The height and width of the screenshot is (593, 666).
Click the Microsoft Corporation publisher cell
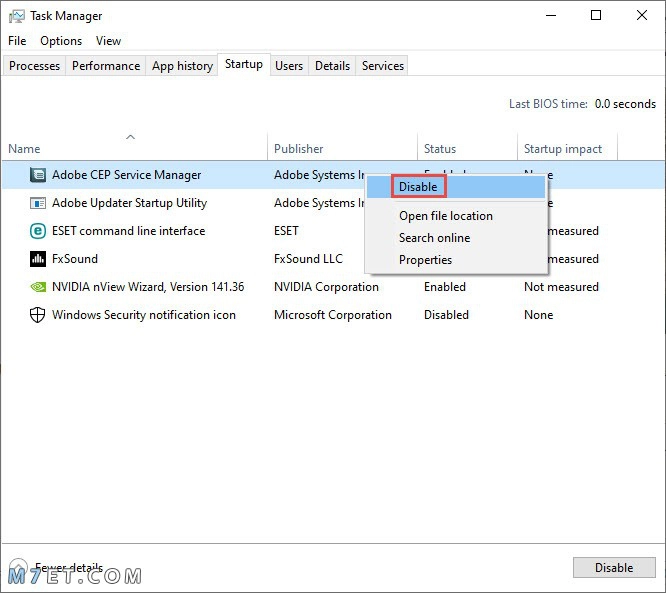coord(333,315)
